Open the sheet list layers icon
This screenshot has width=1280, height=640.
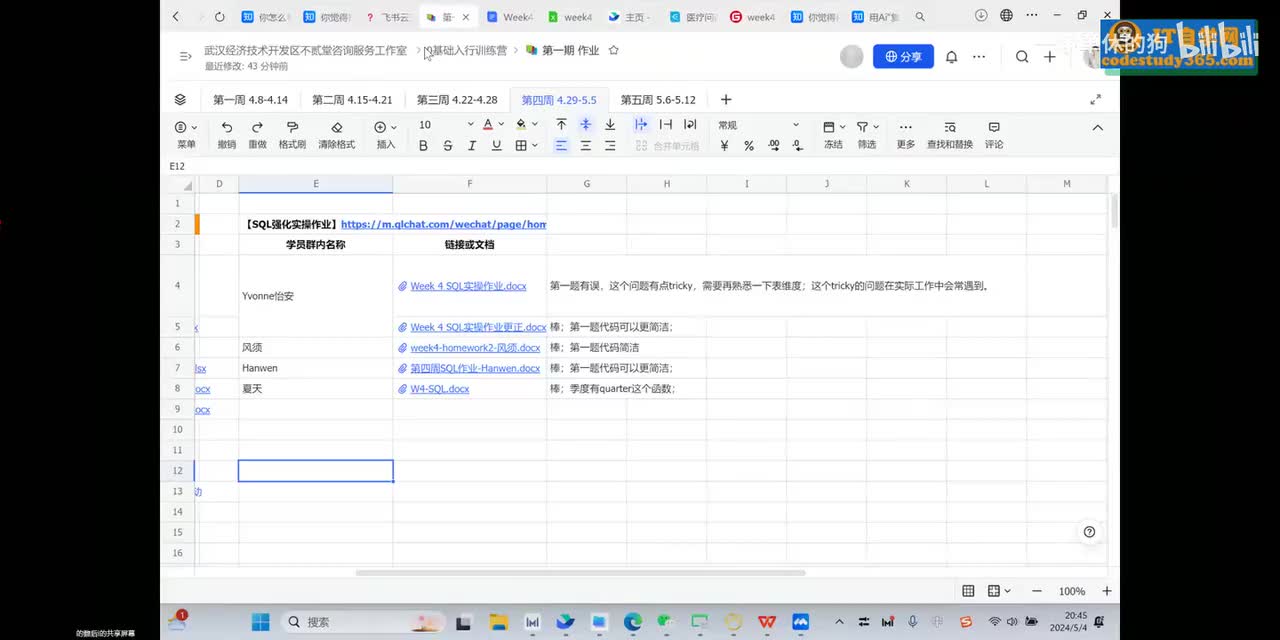pyautogui.click(x=180, y=99)
